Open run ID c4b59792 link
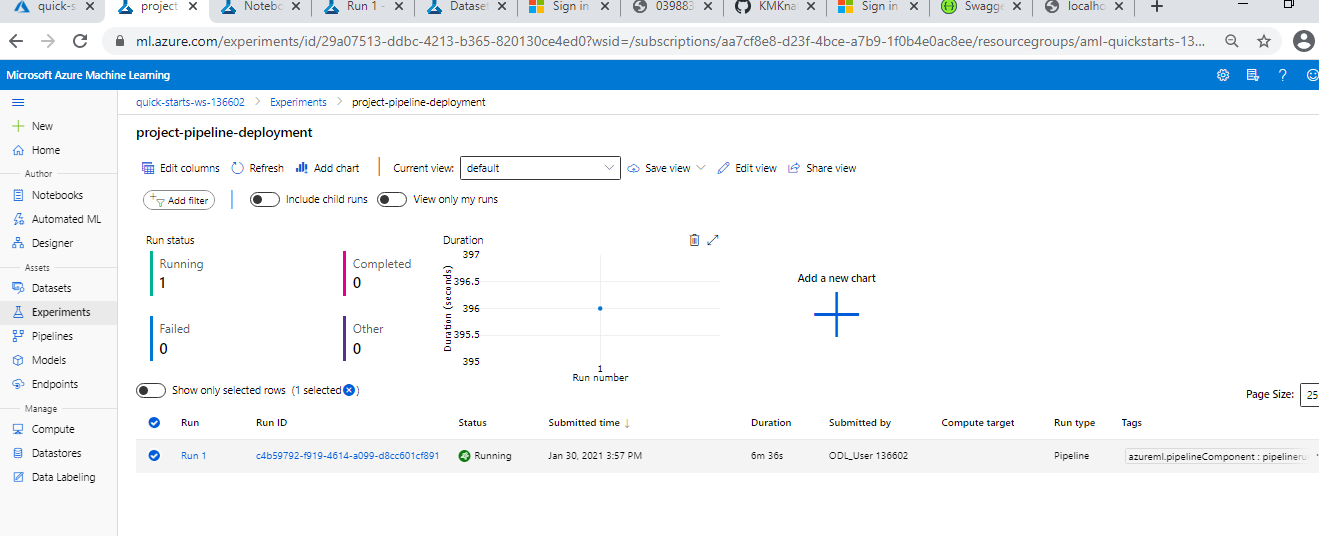 (347, 455)
